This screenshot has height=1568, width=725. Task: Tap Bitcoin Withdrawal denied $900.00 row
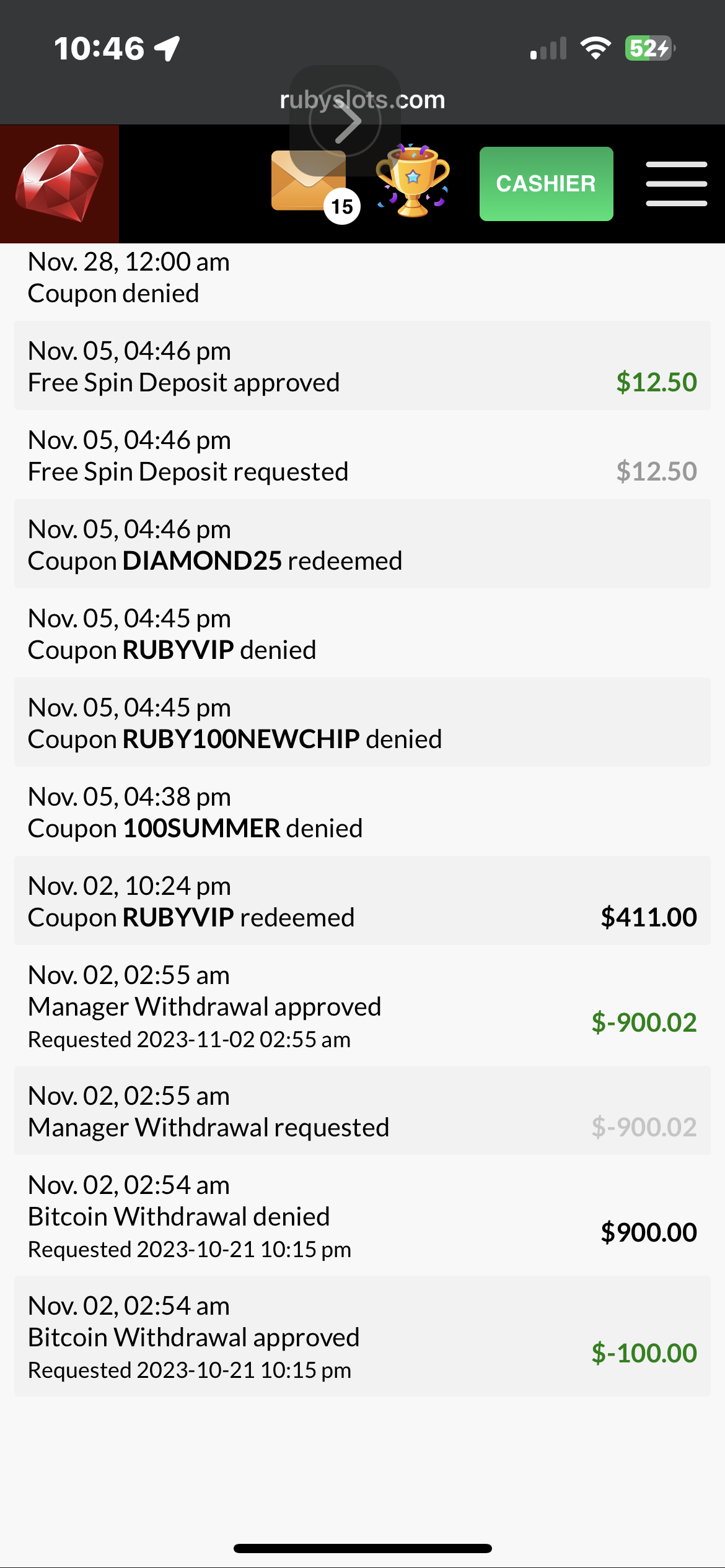(x=362, y=1216)
